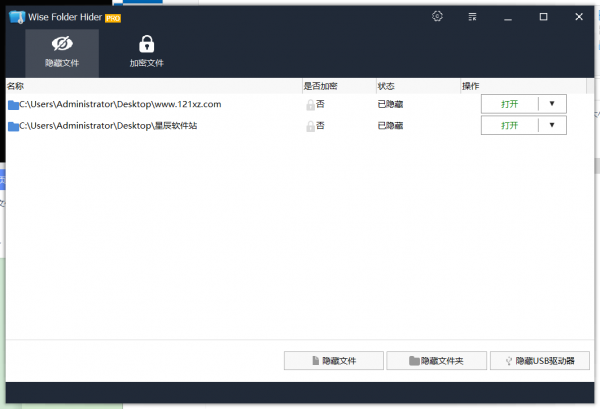Click the 隐藏文件 button at the bottom
Viewport: 600px width, 409px height.
pos(334,360)
